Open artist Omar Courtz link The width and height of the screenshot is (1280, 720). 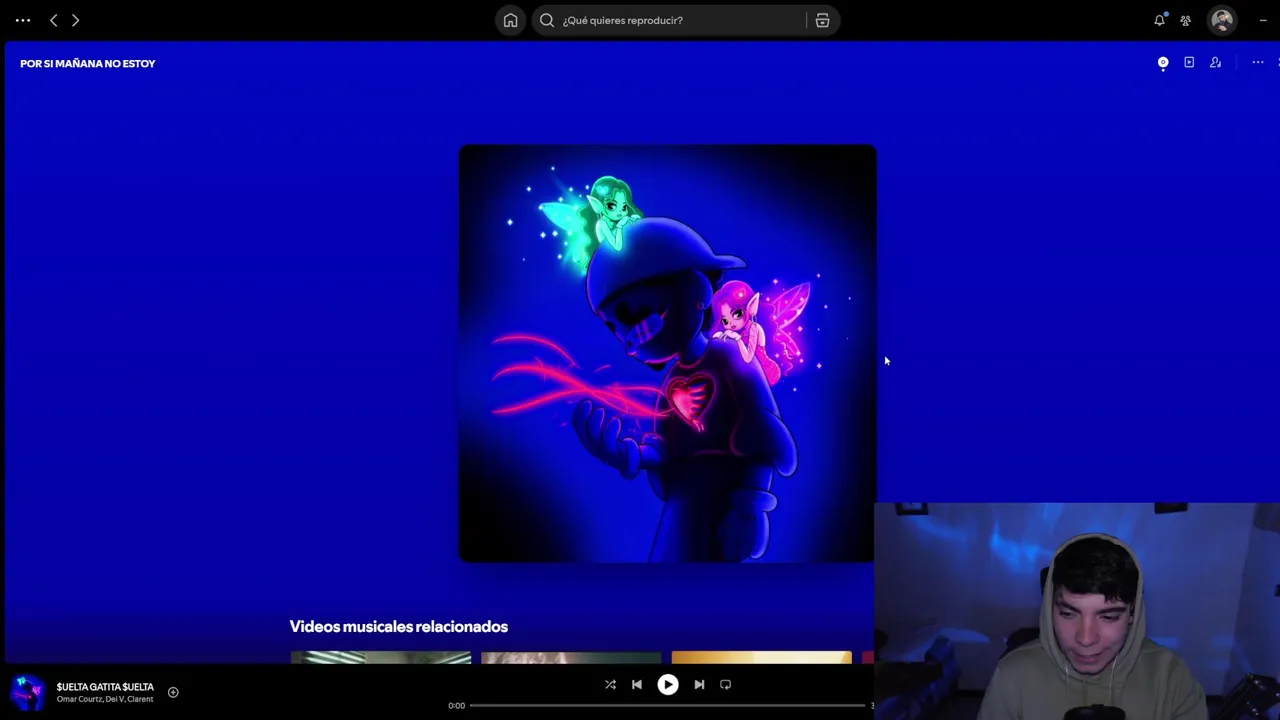pyautogui.click(x=78, y=699)
